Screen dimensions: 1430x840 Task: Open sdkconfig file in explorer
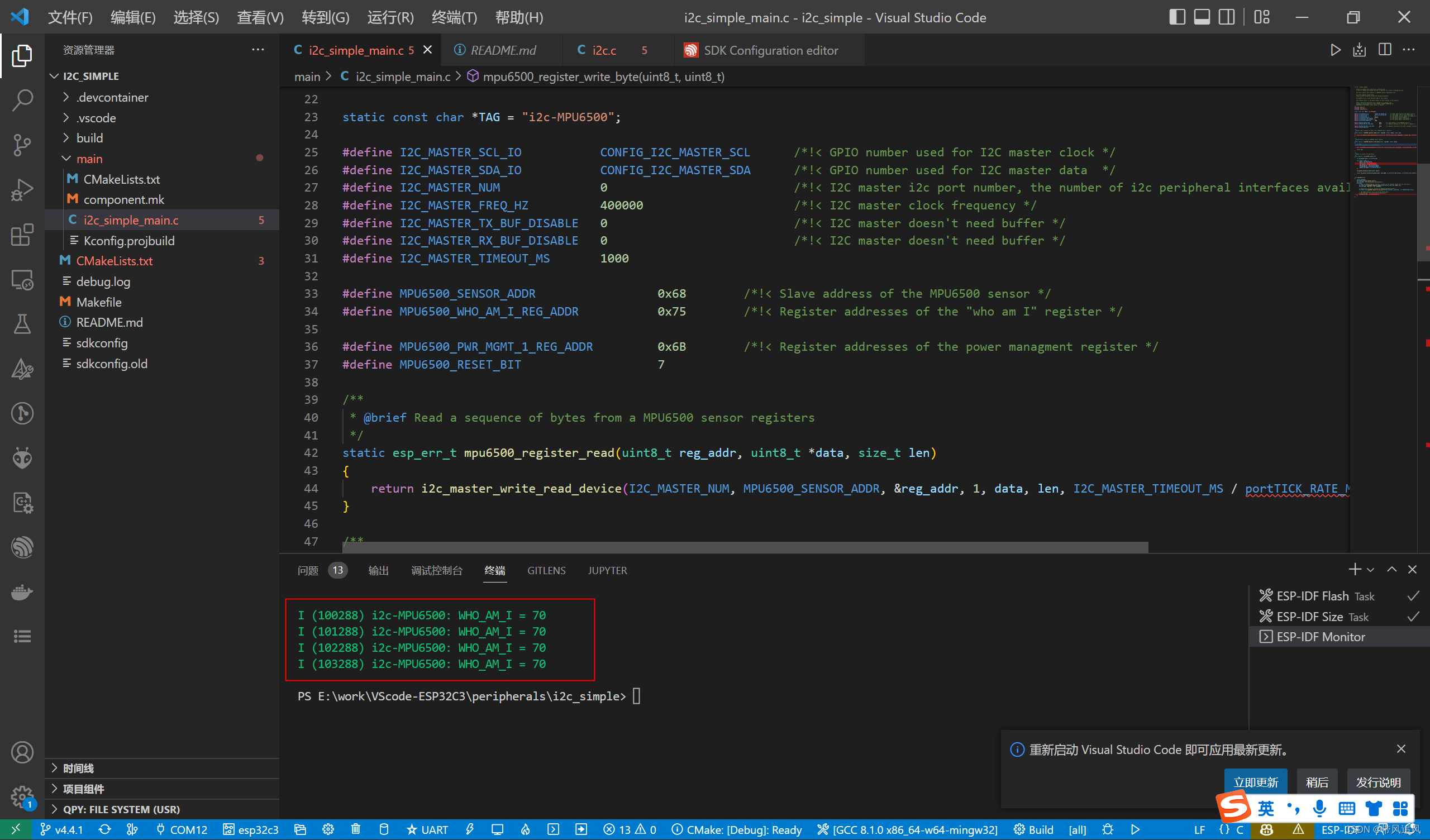click(x=102, y=343)
